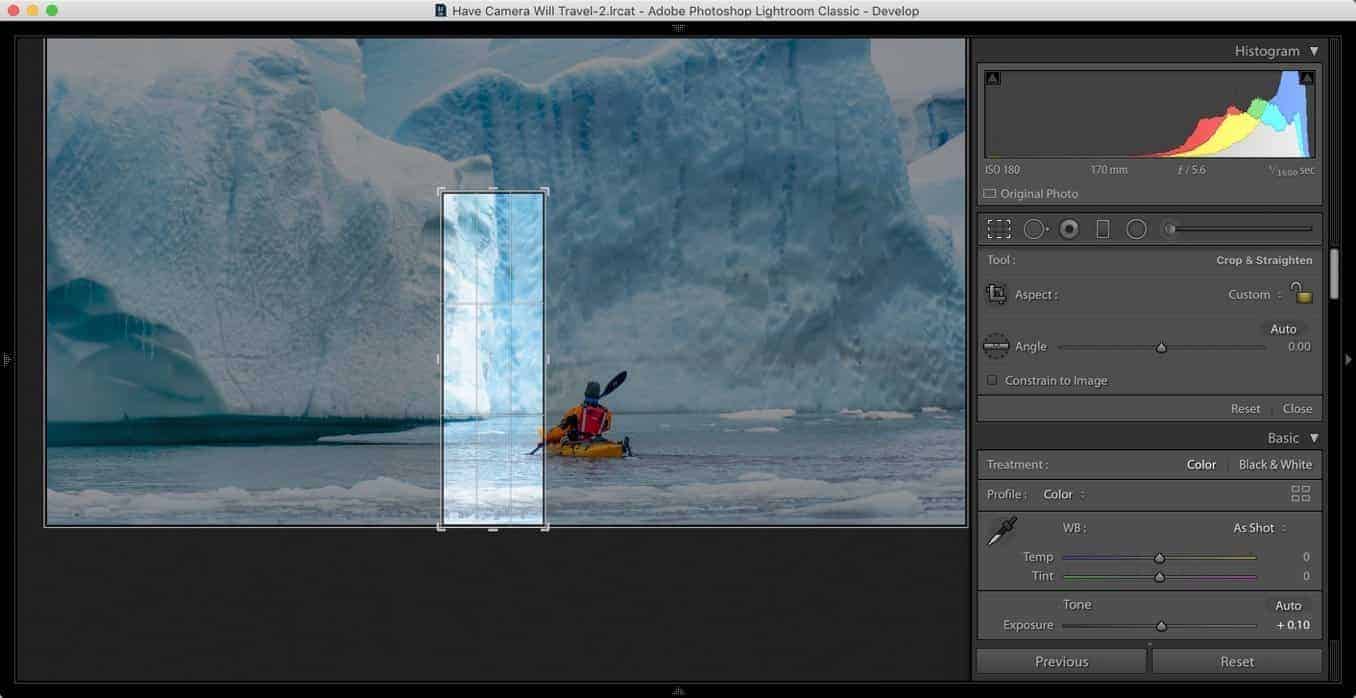This screenshot has height=698, width=1356.
Task: Expand the left panel group arrow
Action: pyautogui.click(x=7, y=359)
